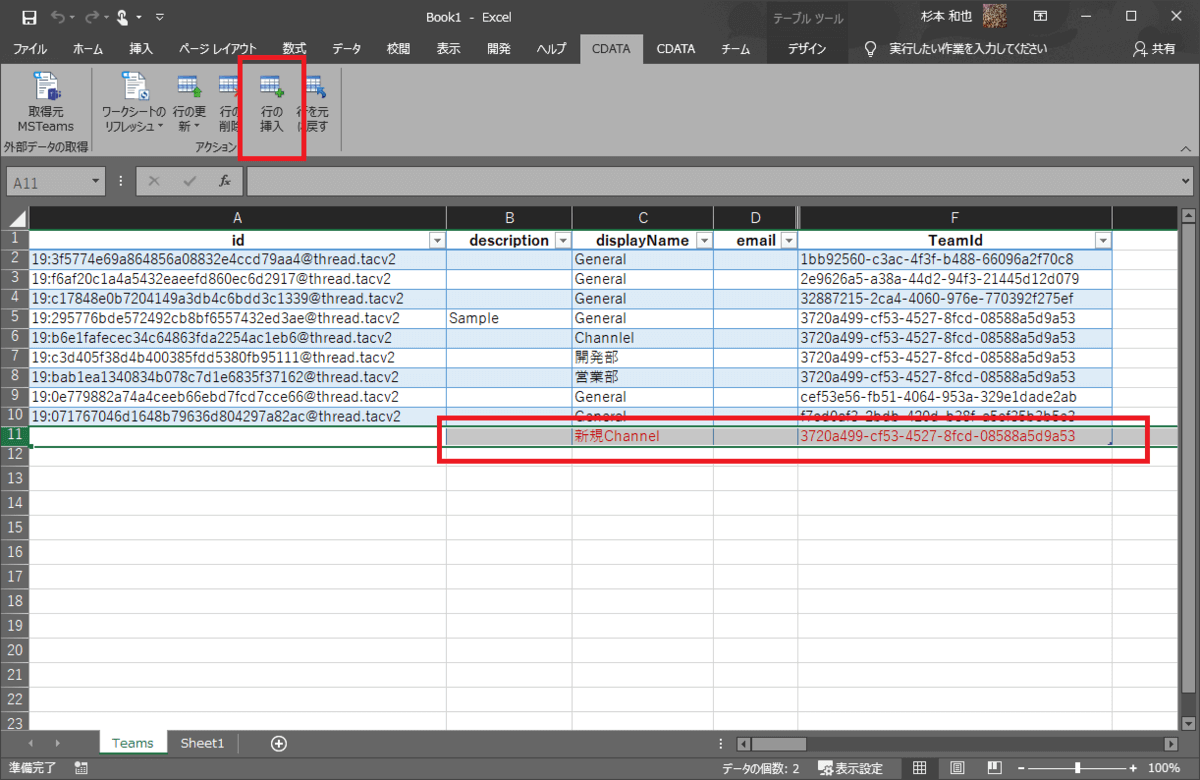Screen dimensions: 1200x780
Task: Click the 共有 share button
Action: pyautogui.click(x=1155, y=48)
